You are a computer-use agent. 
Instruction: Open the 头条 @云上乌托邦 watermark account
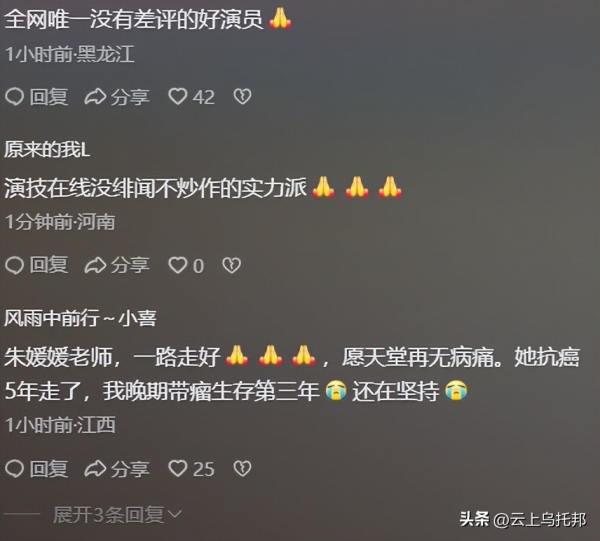tap(523, 520)
